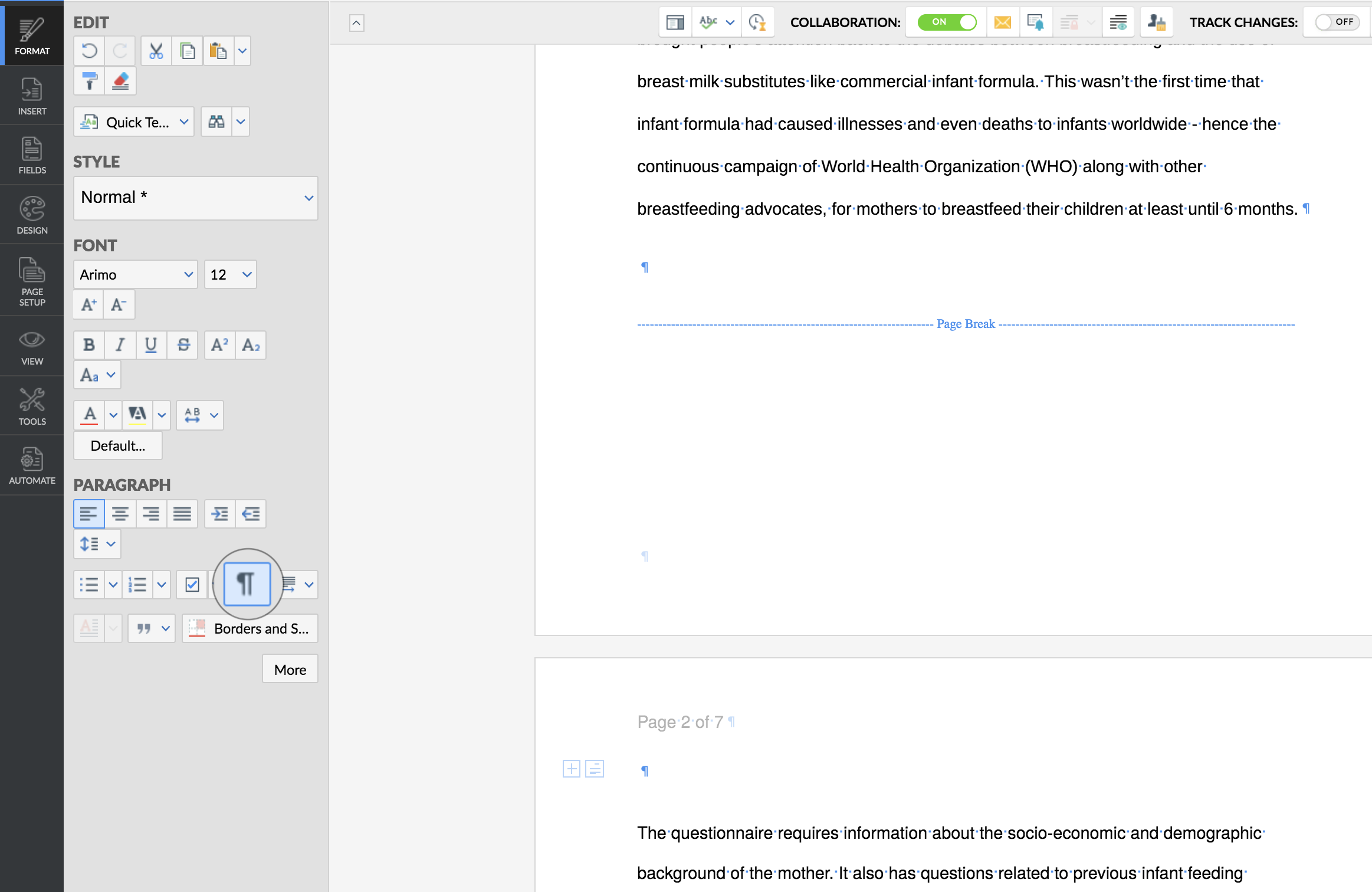1372x892 pixels.
Task: Open the font size 12 dropdown
Action: click(x=231, y=274)
